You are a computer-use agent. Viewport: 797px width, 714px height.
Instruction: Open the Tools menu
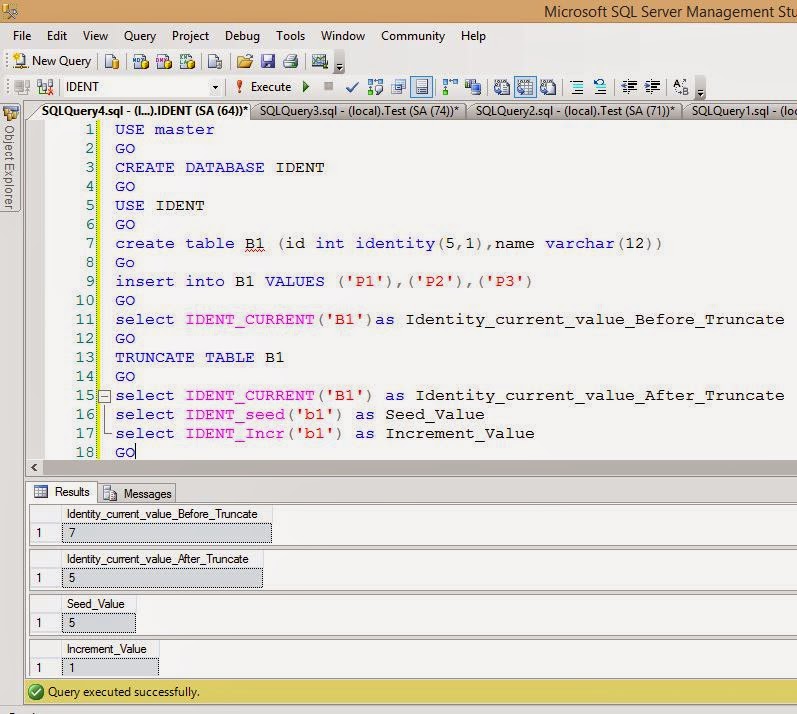(290, 36)
